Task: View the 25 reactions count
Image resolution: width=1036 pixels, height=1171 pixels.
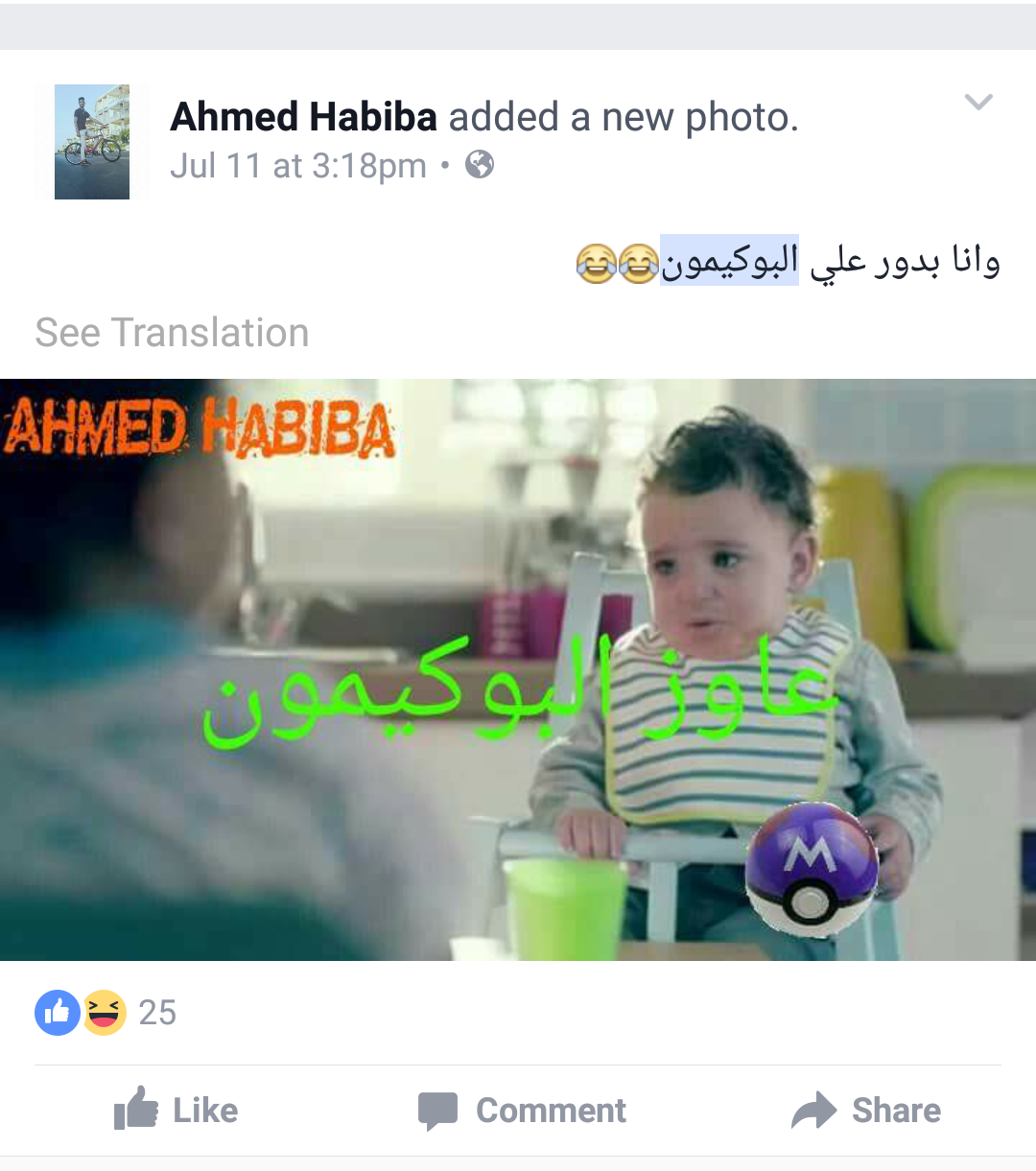Action: point(157,1013)
